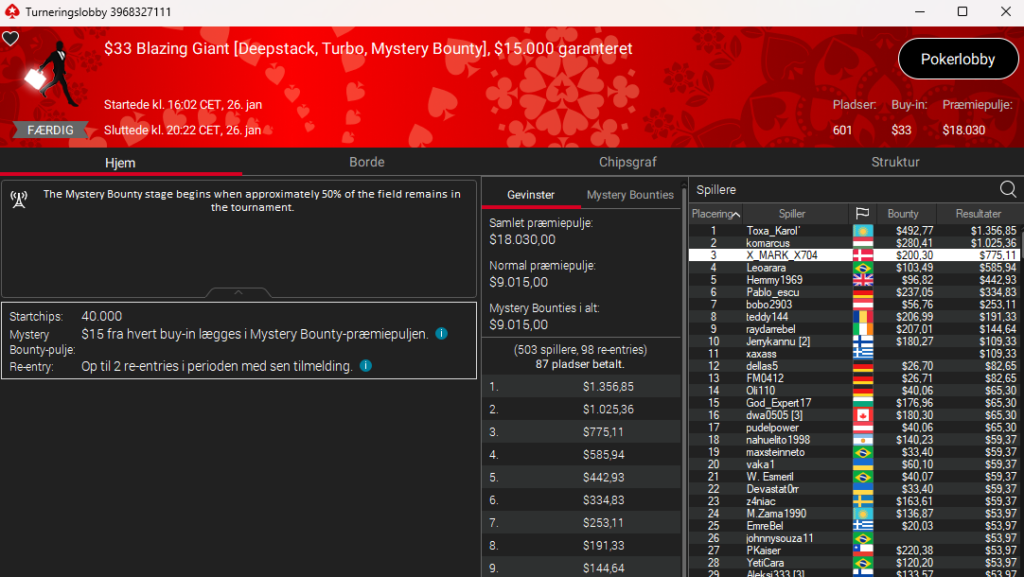Click info icon beside Re-entry description
Image resolution: width=1024 pixels, height=577 pixels.
(x=365, y=366)
